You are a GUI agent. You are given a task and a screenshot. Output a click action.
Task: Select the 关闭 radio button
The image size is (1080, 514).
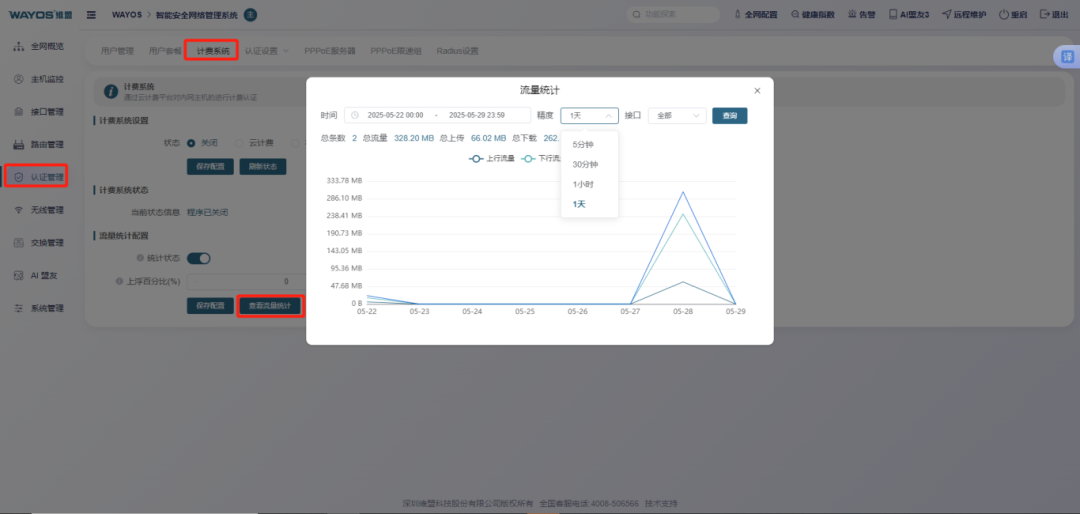point(191,143)
